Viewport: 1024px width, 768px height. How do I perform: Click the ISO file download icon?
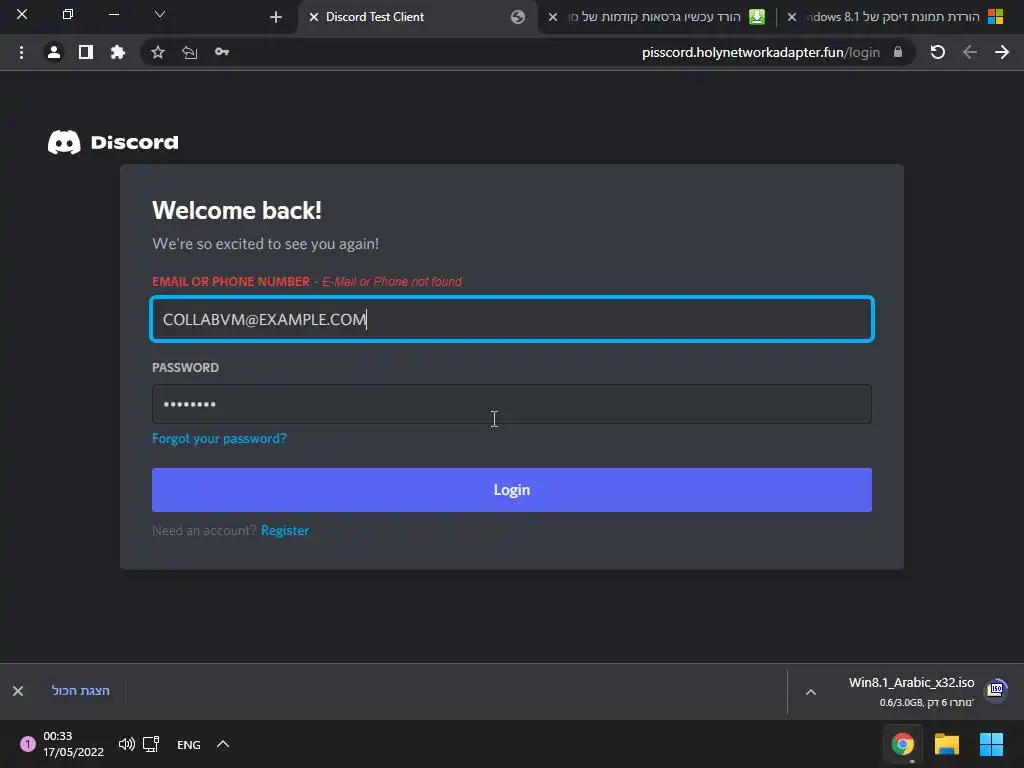[996, 689]
